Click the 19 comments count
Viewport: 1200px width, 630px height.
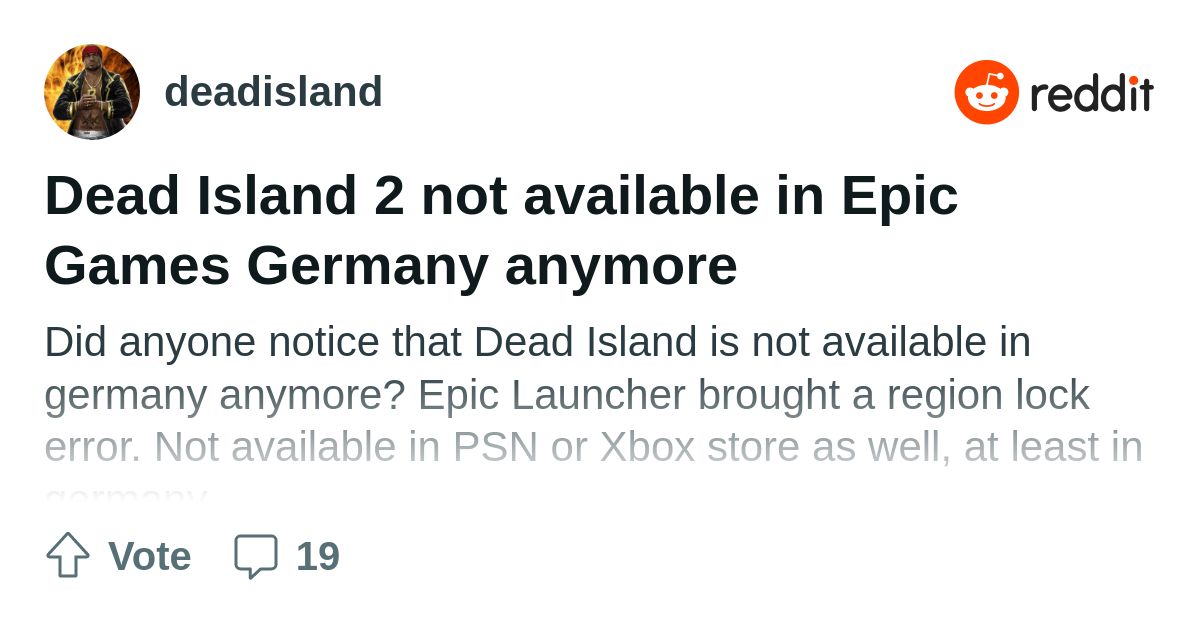[x=318, y=556]
